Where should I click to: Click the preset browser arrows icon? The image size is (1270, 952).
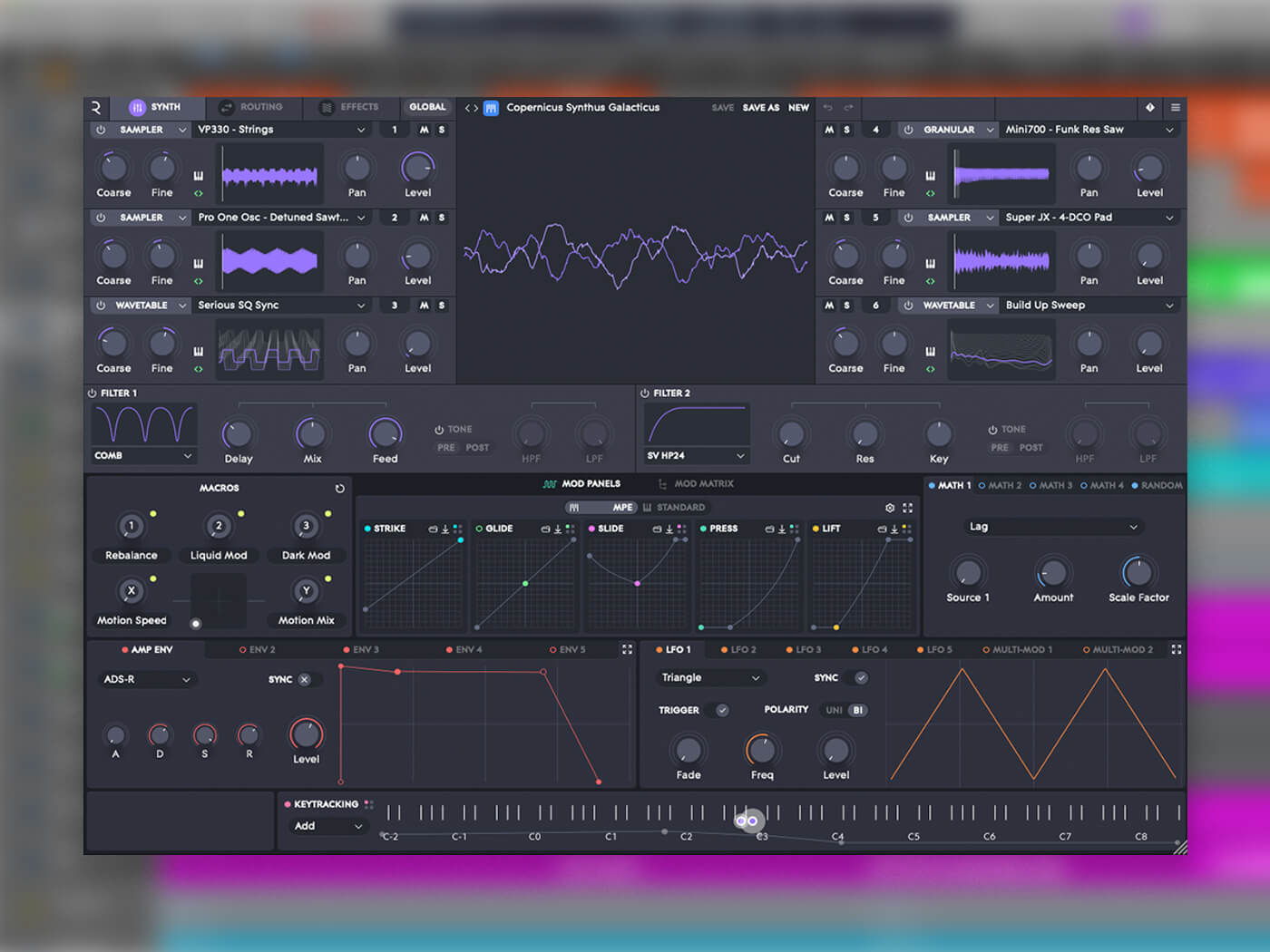click(x=472, y=108)
